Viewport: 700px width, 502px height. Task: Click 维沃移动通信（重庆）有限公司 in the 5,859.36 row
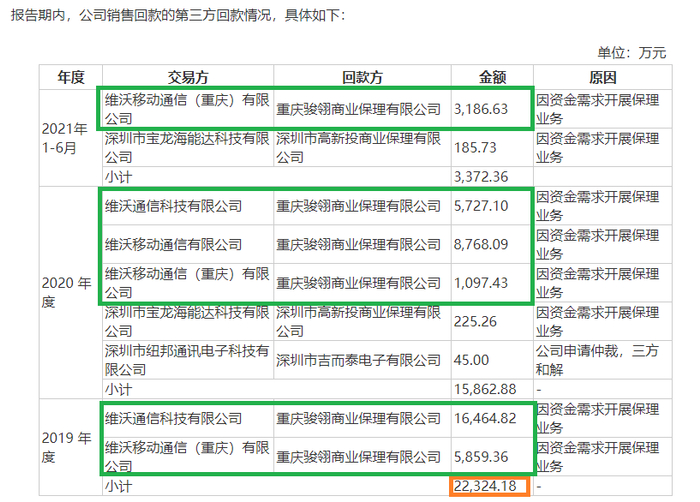pyautogui.click(x=187, y=457)
